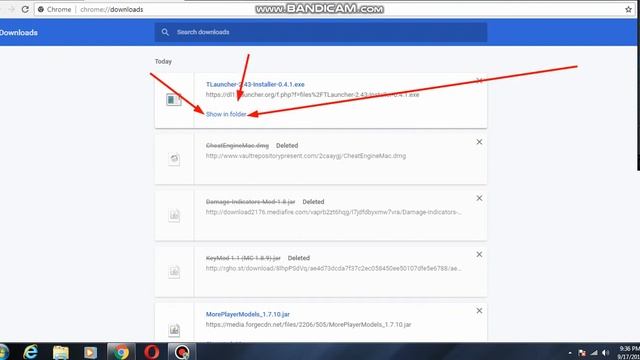
Task: Open Internet Explorer from the taskbar
Action: [x=31, y=352]
